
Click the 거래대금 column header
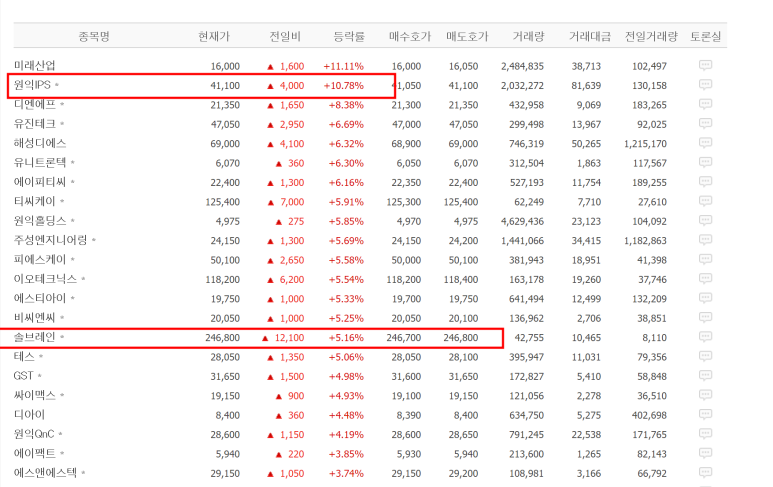(590, 36)
